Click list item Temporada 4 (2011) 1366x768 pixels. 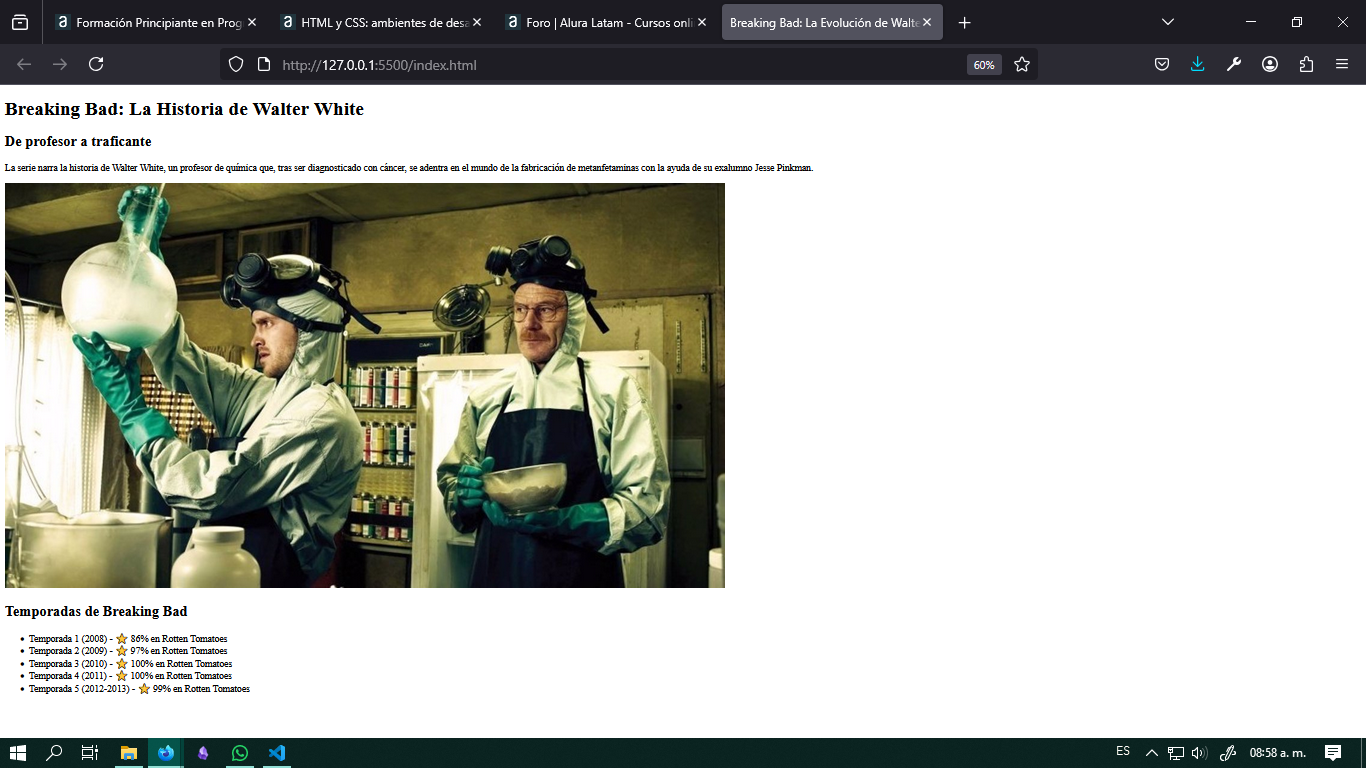pyautogui.click(x=130, y=676)
